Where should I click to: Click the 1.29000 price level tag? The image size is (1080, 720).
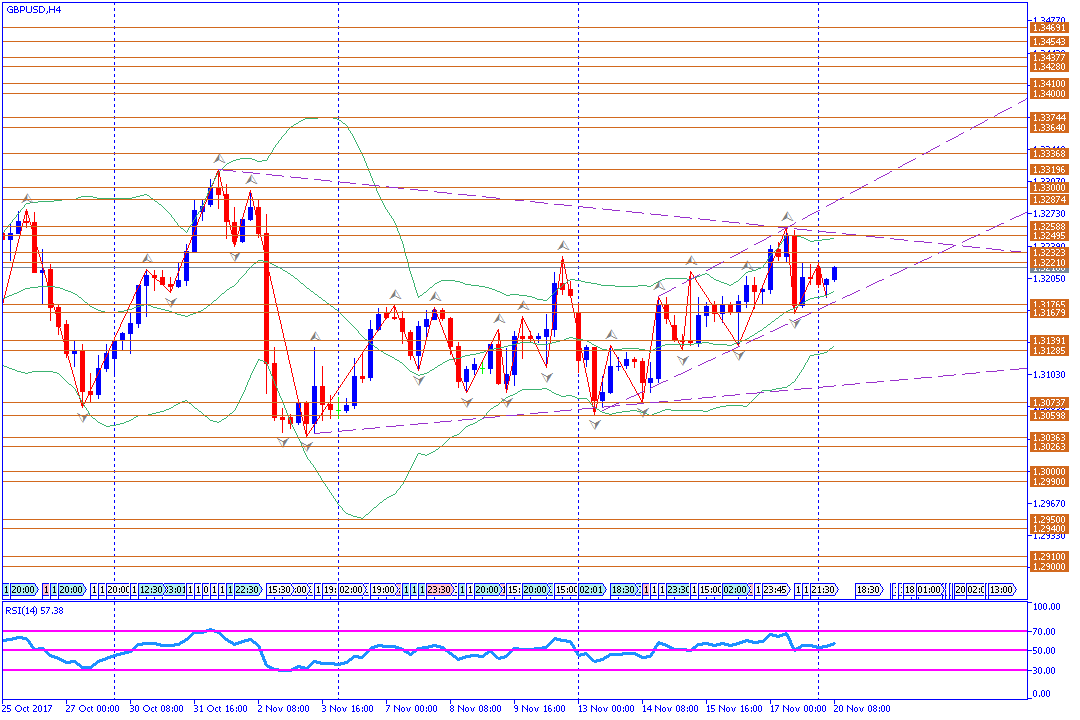click(1049, 566)
